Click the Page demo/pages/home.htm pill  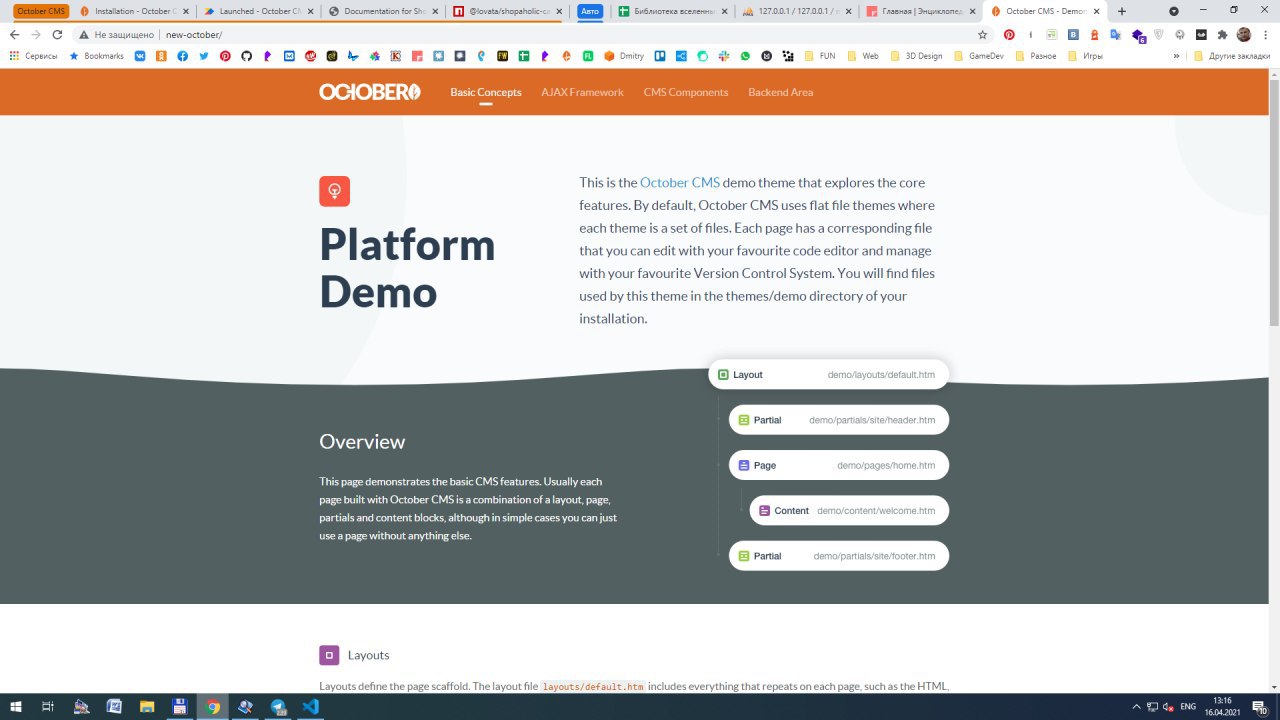click(839, 466)
